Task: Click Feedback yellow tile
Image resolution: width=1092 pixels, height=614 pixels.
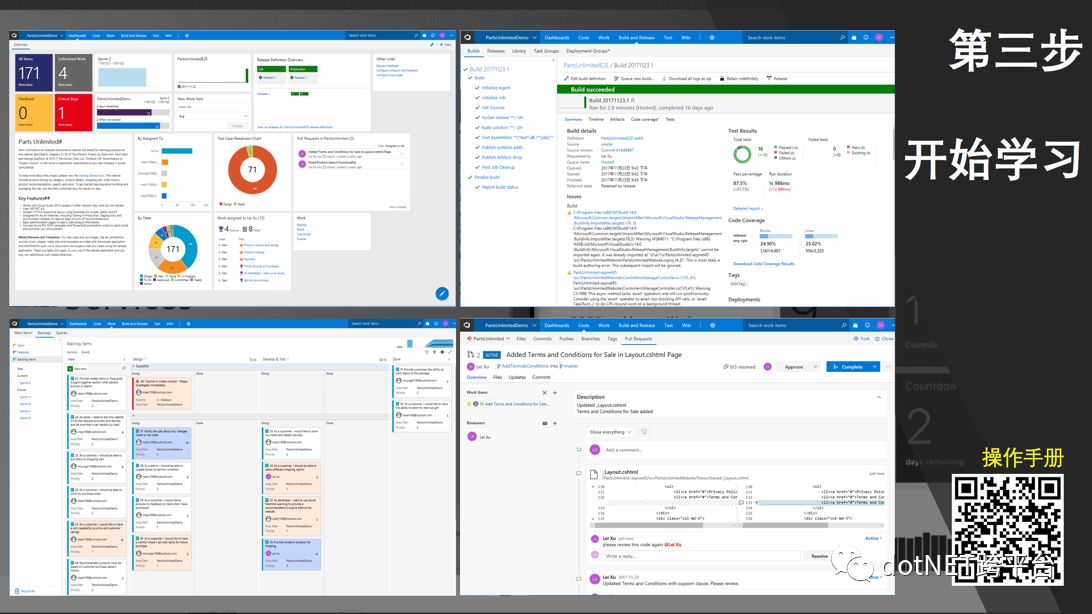Action: tap(33, 112)
